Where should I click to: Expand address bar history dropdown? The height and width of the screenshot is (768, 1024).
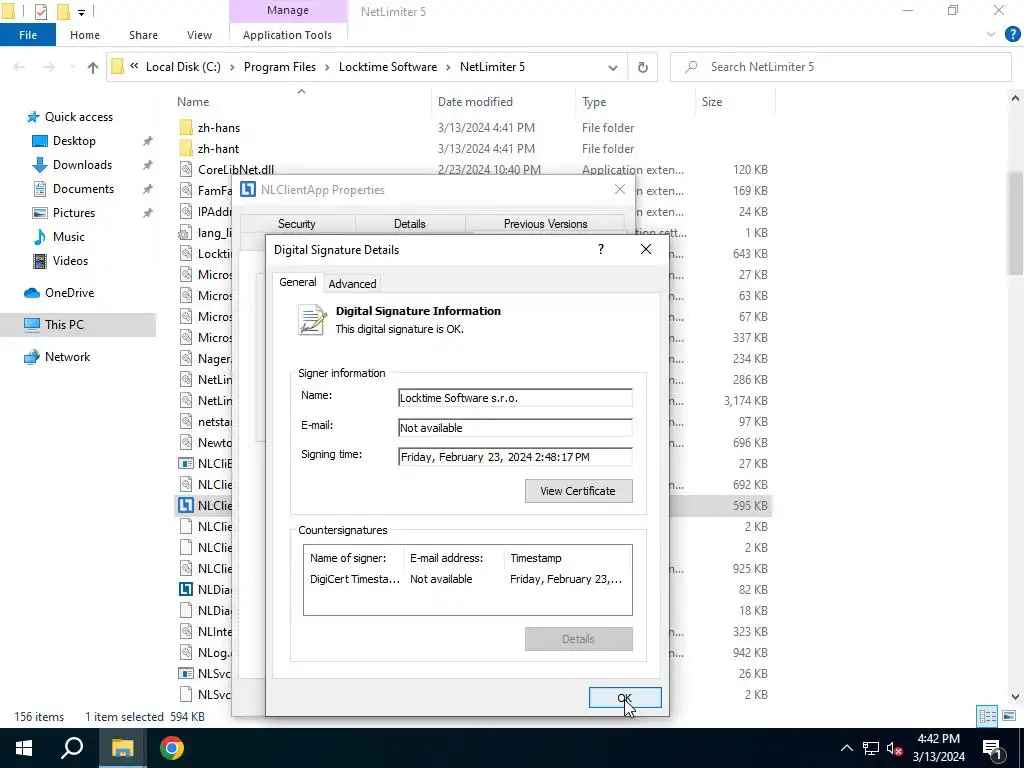pos(613,67)
